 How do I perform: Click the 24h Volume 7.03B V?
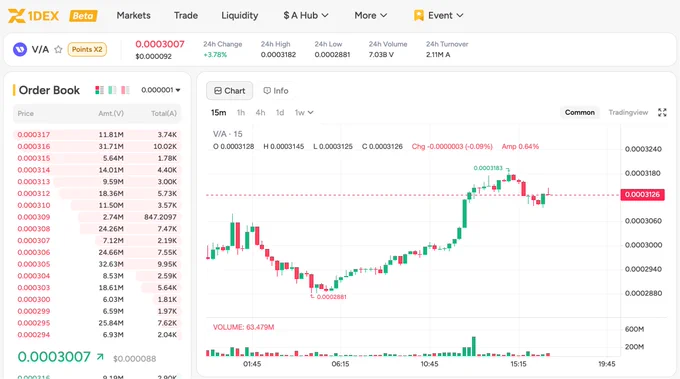(381, 55)
